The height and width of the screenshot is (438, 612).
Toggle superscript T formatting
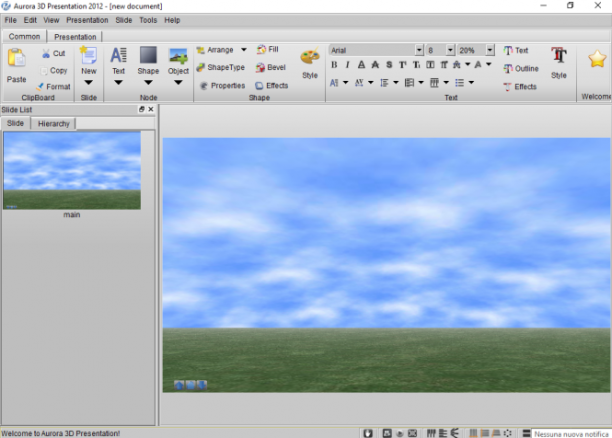click(403, 65)
